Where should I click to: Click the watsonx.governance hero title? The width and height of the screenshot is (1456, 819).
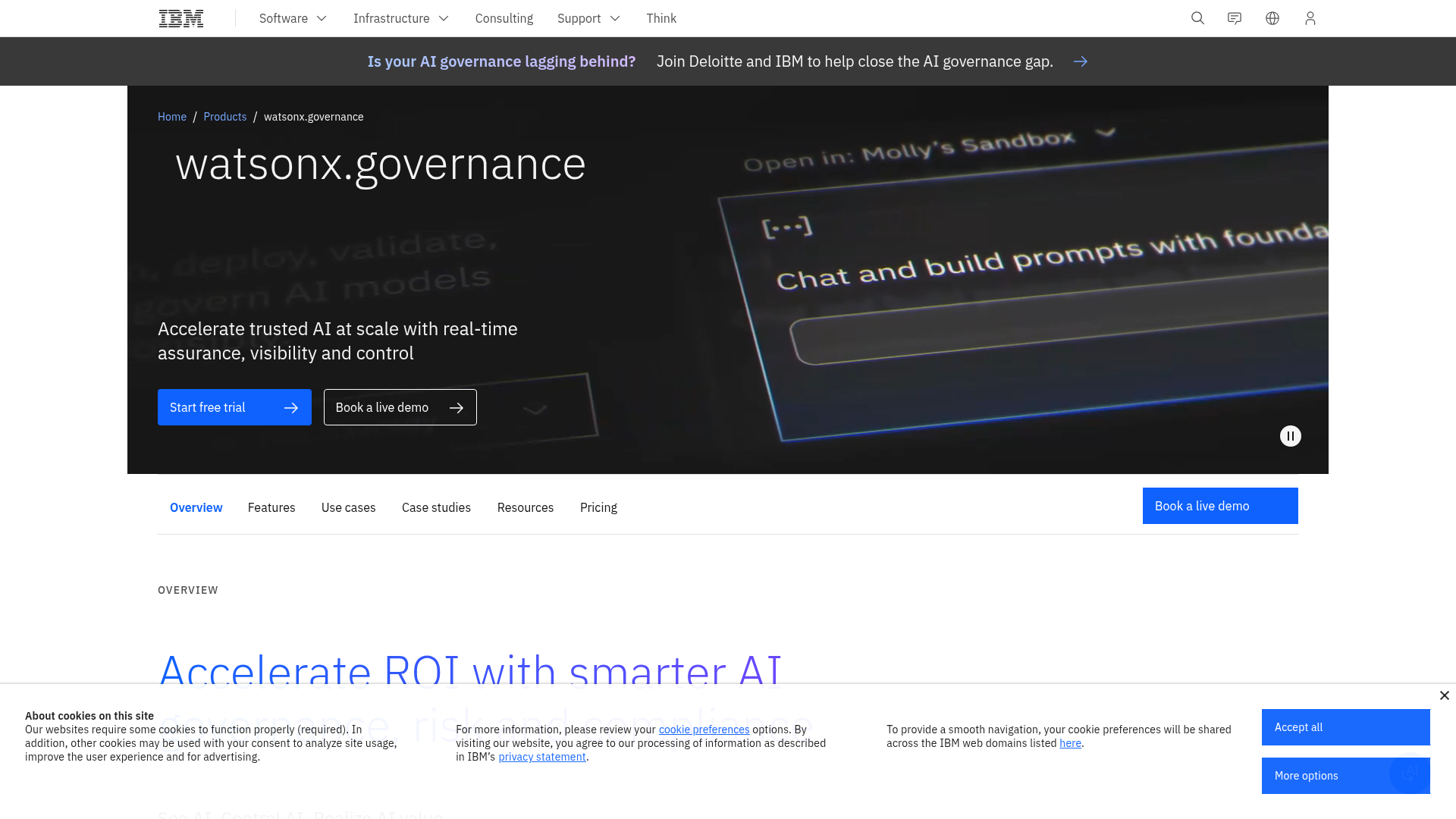[381, 164]
